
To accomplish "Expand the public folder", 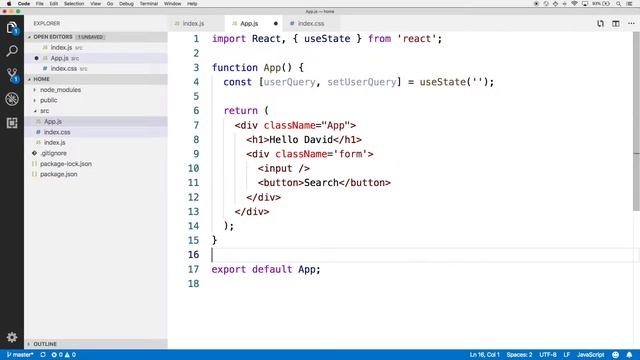I will (48, 100).
